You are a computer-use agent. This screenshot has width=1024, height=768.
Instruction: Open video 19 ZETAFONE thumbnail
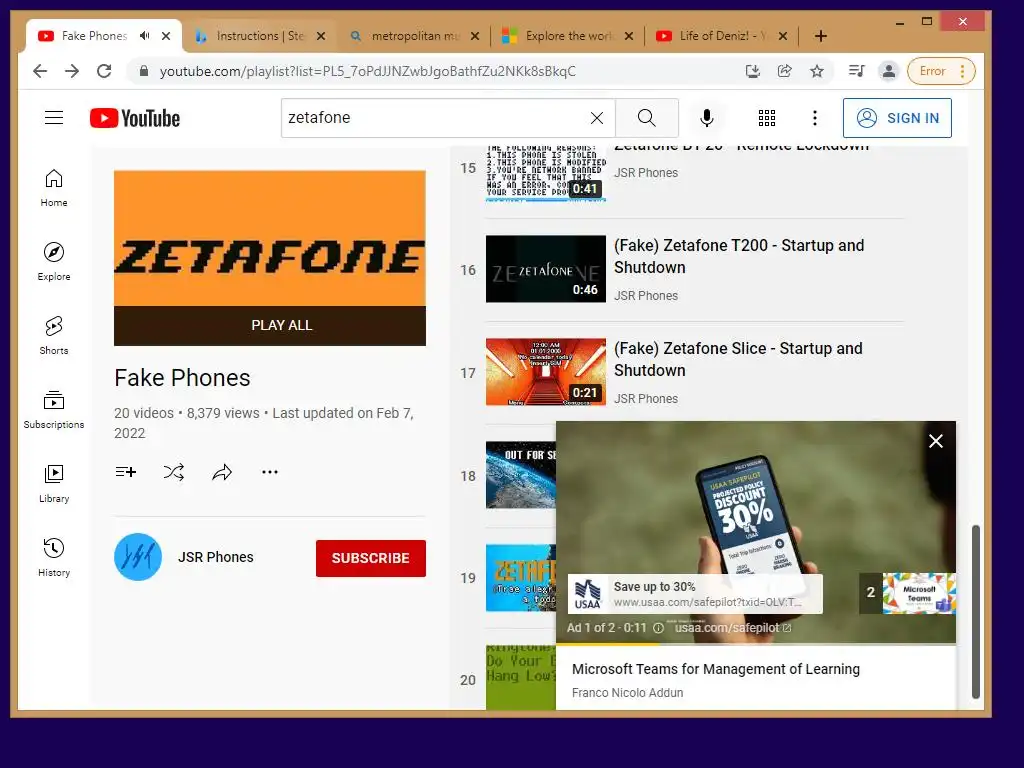tap(521, 578)
